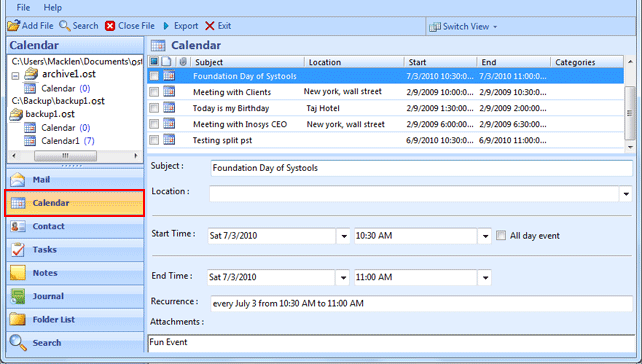The height and width of the screenshot is (364, 642).
Task: Open the Start Time hour dropdown
Action: [x=485, y=236]
